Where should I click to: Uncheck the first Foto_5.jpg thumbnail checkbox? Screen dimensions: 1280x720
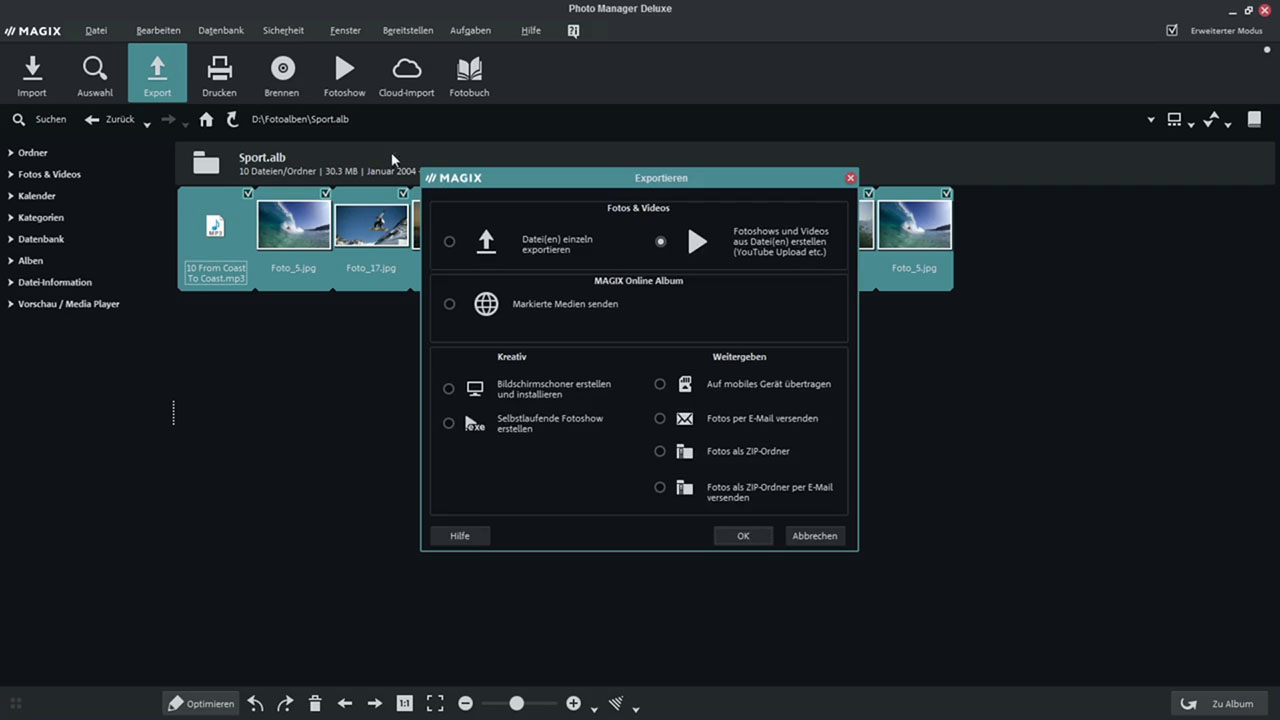point(325,193)
